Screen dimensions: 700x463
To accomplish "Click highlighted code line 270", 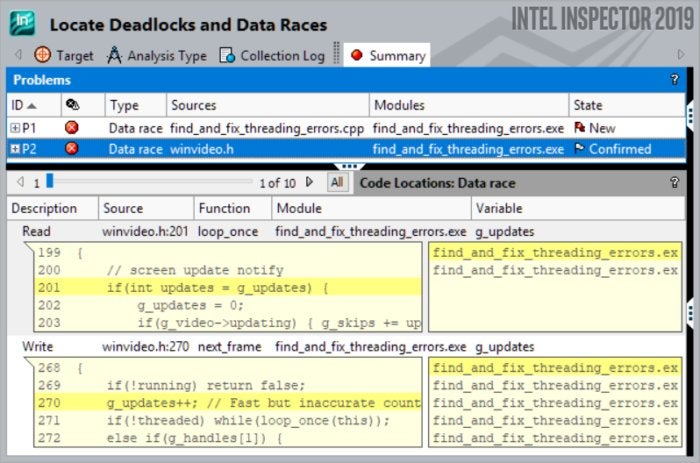I will point(228,403).
